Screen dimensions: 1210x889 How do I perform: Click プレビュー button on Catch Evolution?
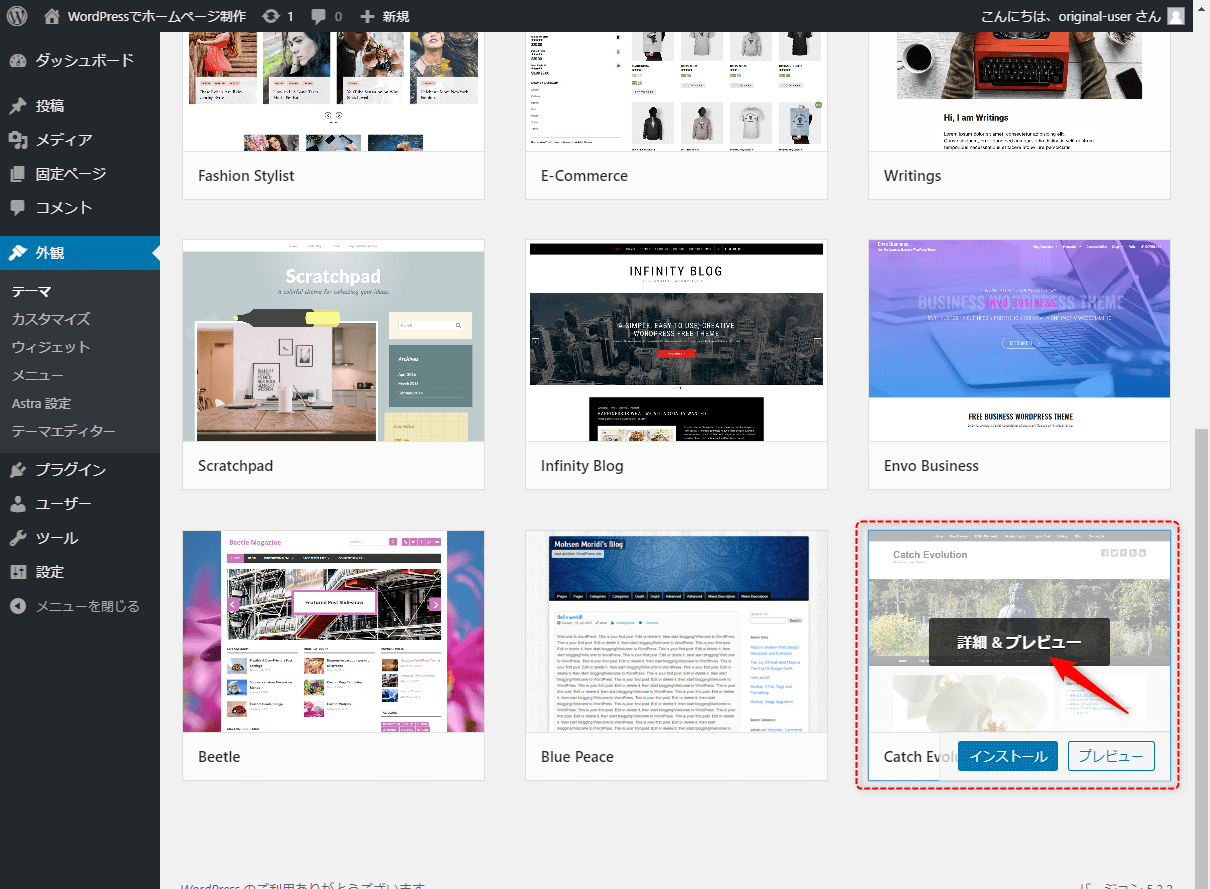1111,756
